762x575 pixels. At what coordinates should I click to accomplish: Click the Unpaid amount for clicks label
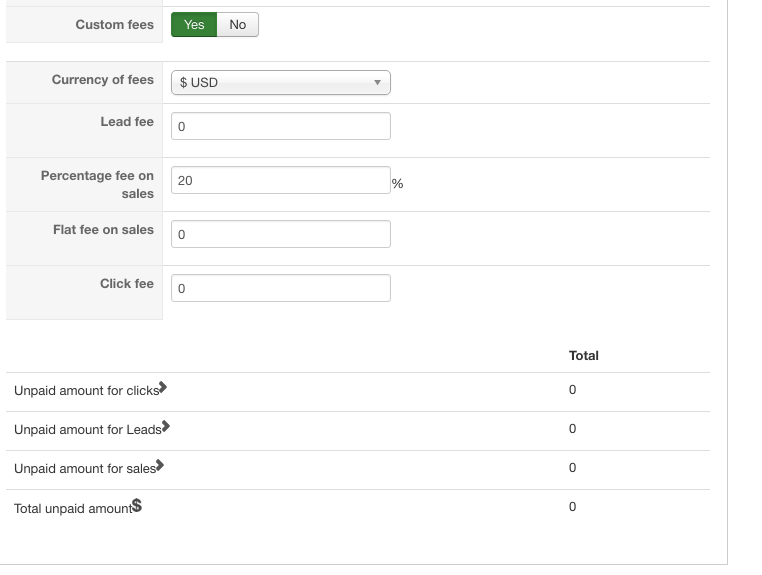[86, 391]
